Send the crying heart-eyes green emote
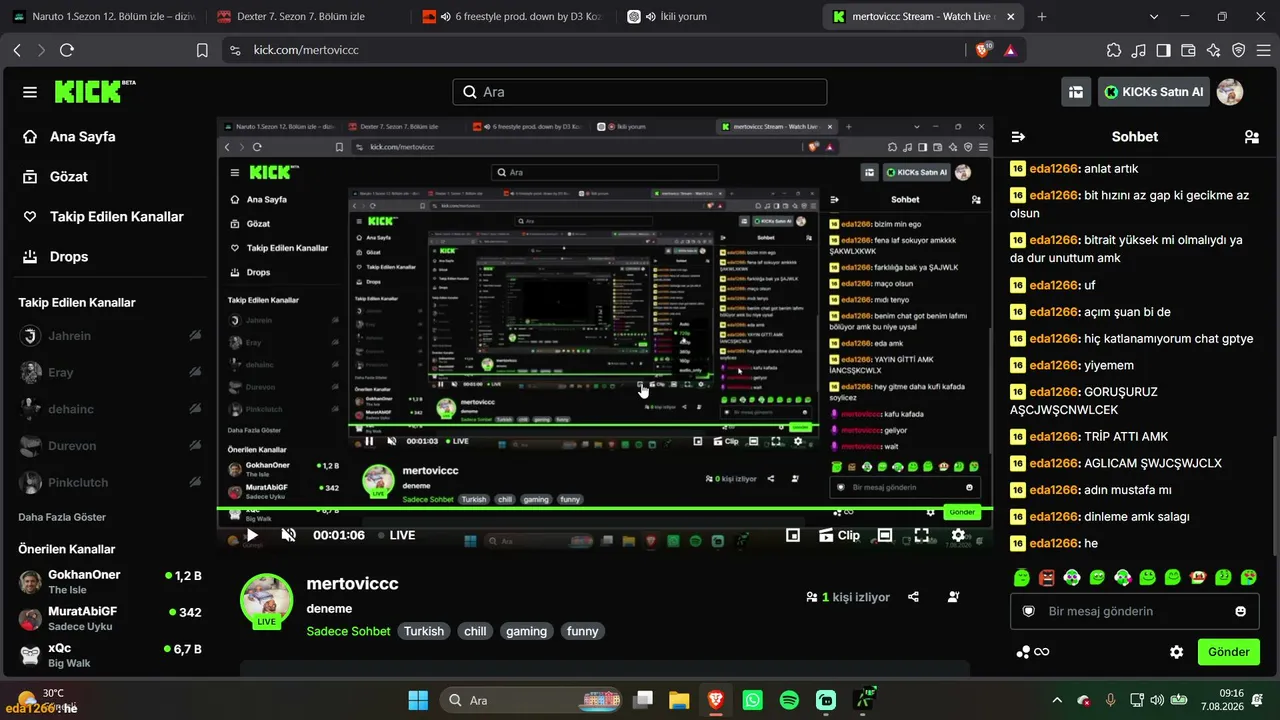Screen dimensions: 1280x720 [x=1248, y=577]
